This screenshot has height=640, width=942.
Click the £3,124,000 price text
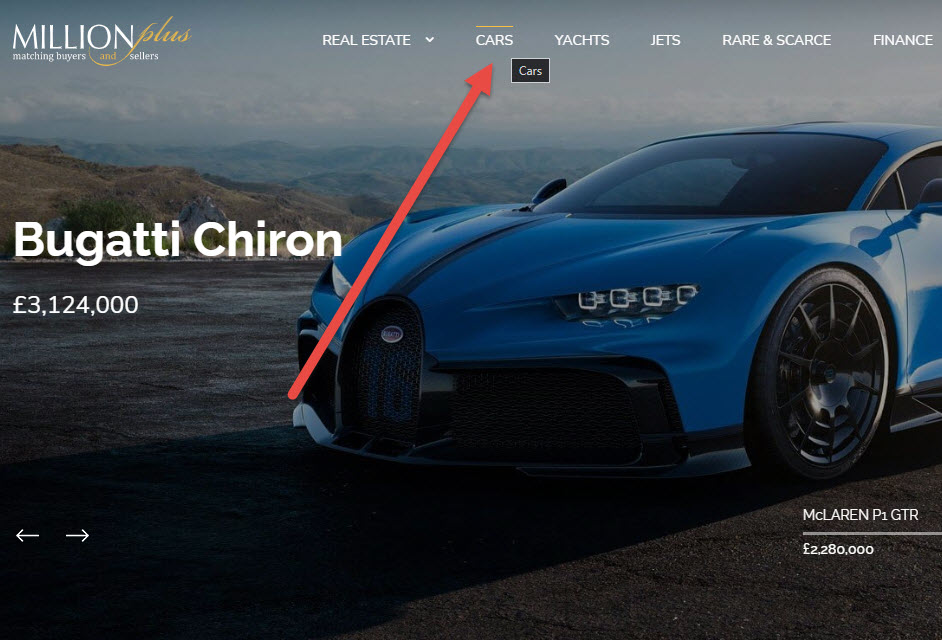click(76, 305)
